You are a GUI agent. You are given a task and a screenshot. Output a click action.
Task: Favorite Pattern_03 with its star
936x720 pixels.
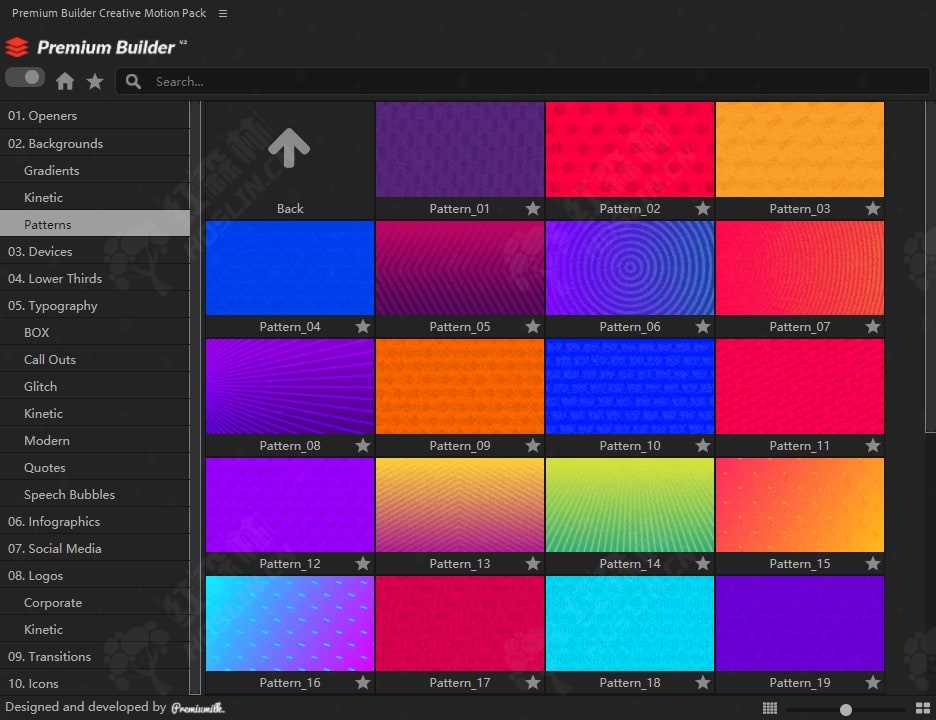point(873,208)
